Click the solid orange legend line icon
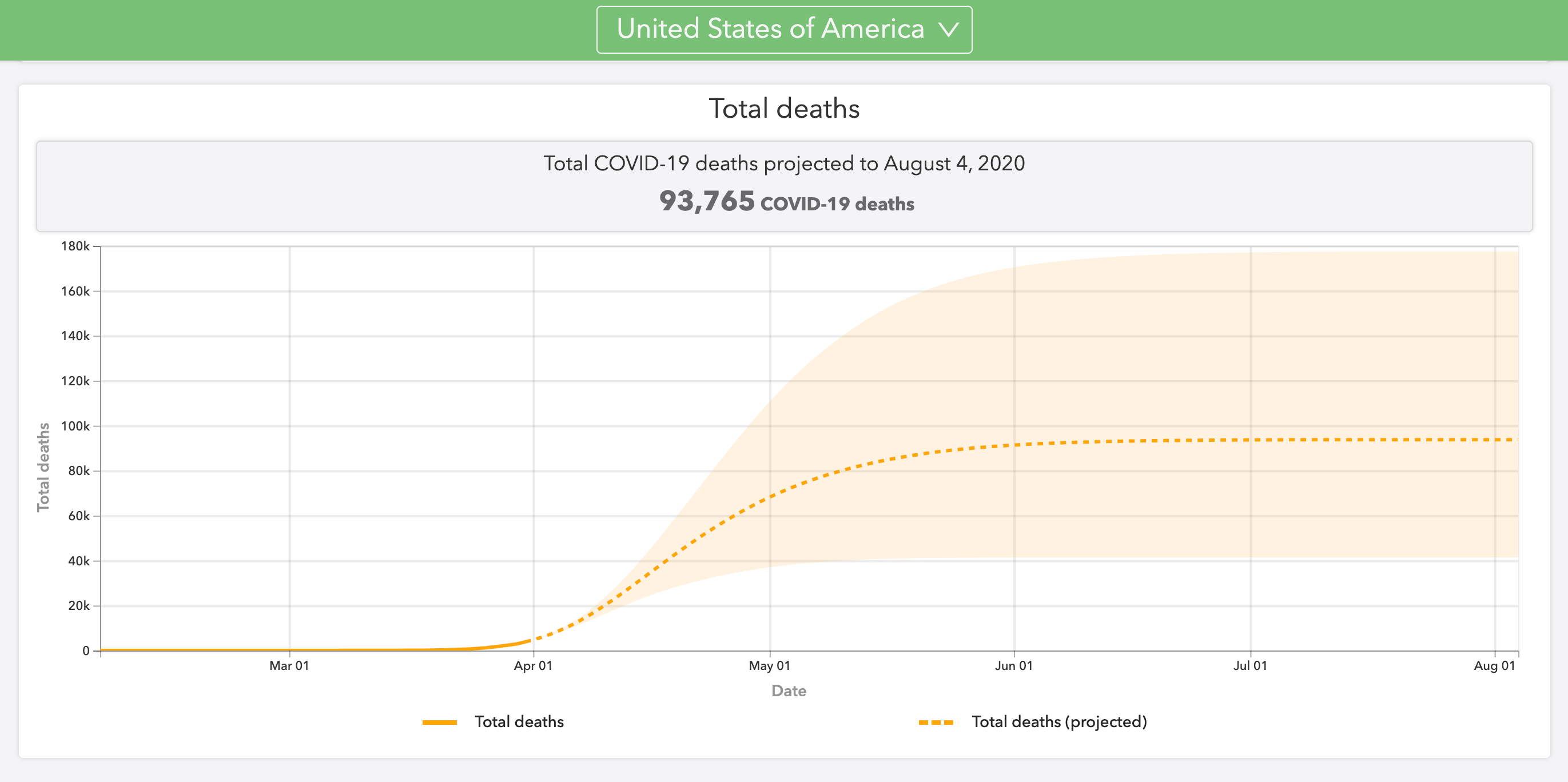 point(440,723)
